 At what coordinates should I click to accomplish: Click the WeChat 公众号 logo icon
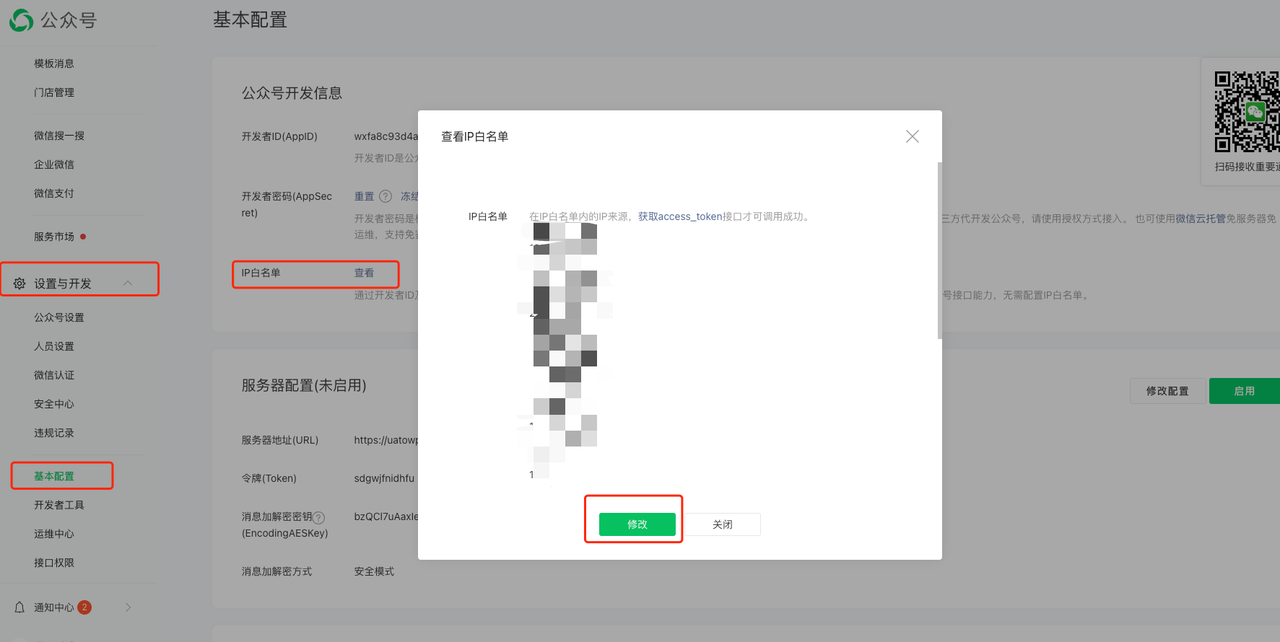[x=20, y=20]
